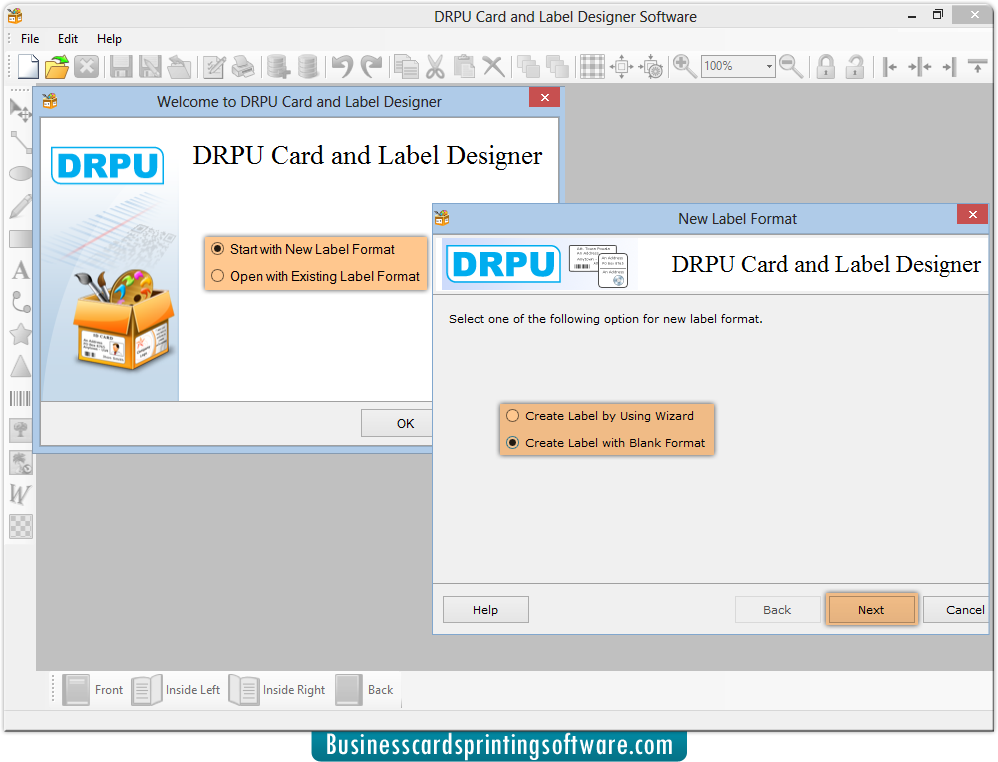Select Create Label by Using Wizard
998x762 pixels.
tap(600, 416)
